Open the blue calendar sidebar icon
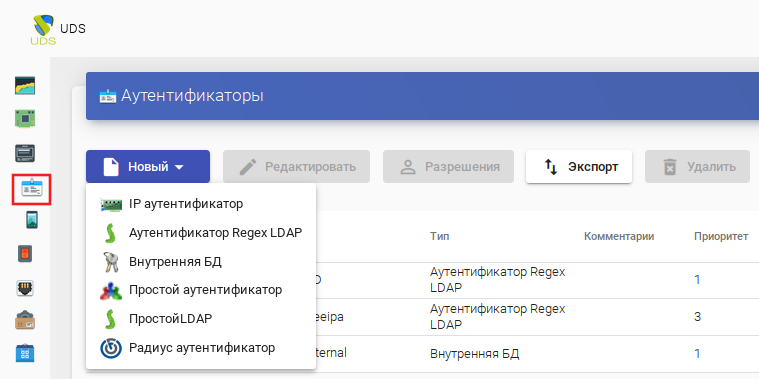This screenshot has width=759, height=379. (x=25, y=353)
